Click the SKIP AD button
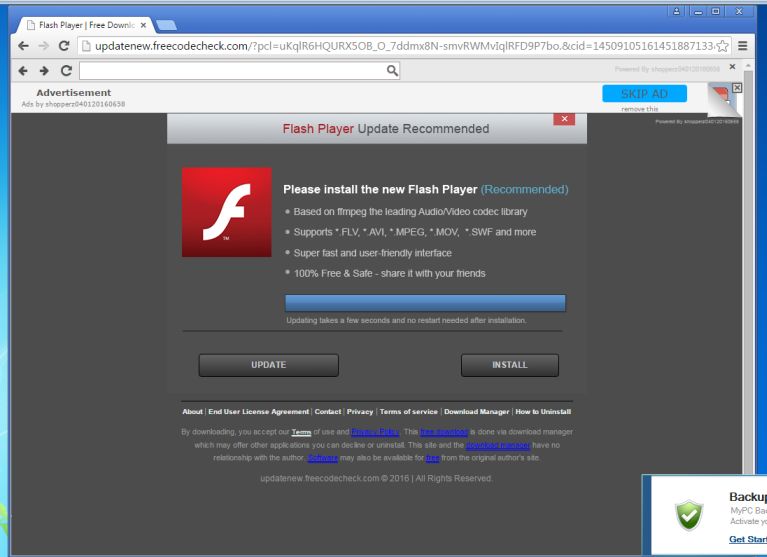 coord(644,93)
